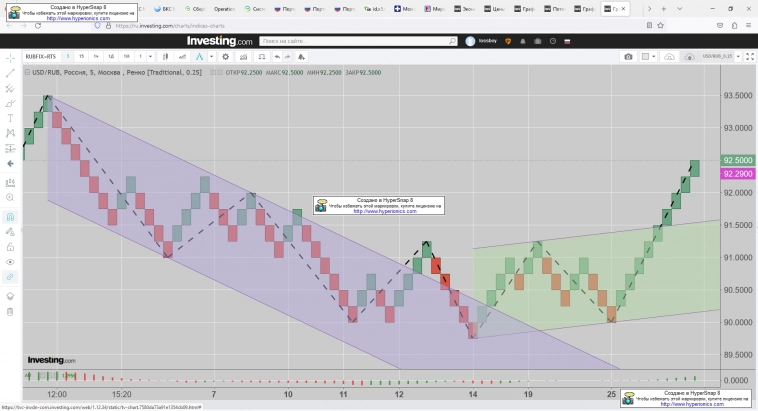Expand the USD/RUB_0.25 layout dropdown
This screenshot has width=758, height=411.
738,57
